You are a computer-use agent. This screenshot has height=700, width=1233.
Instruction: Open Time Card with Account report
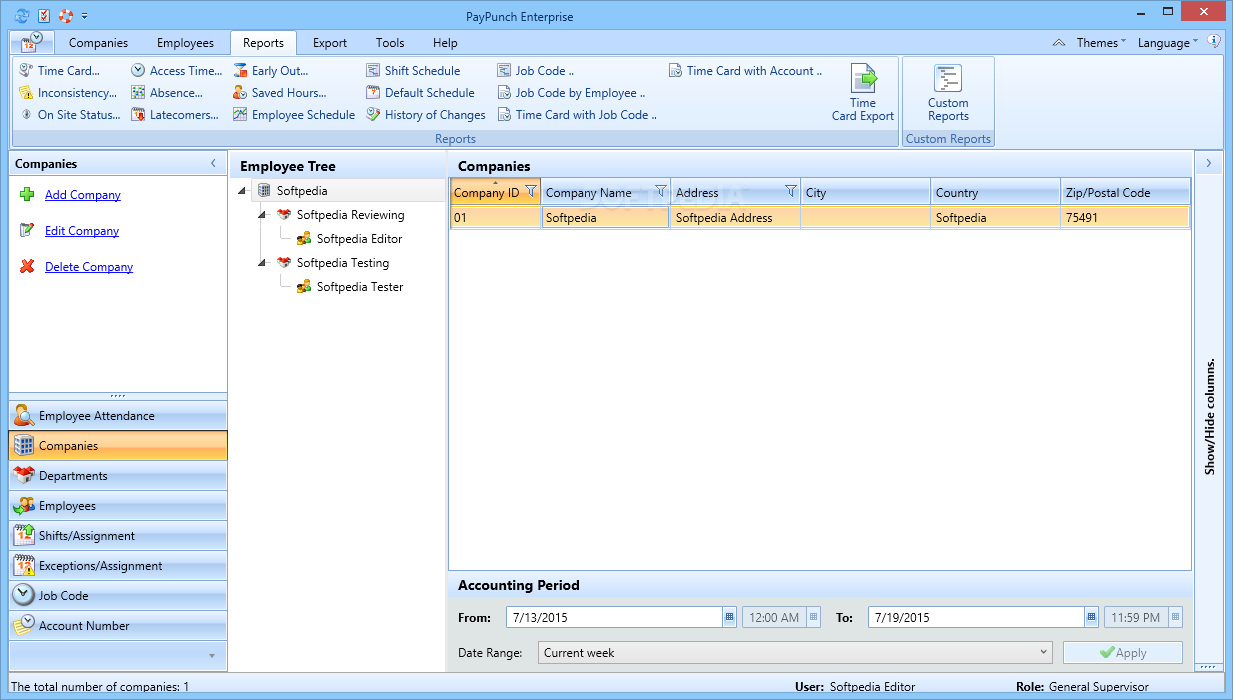tap(745, 71)
